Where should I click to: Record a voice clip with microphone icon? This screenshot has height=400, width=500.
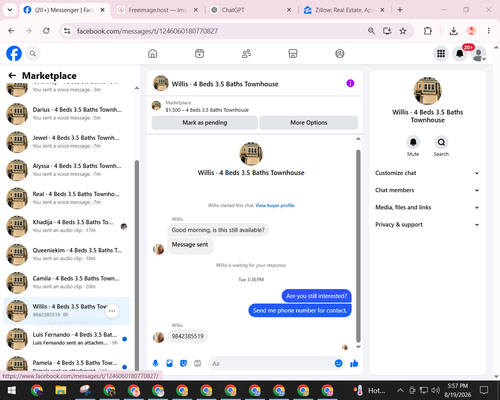(x=155, y=363)
